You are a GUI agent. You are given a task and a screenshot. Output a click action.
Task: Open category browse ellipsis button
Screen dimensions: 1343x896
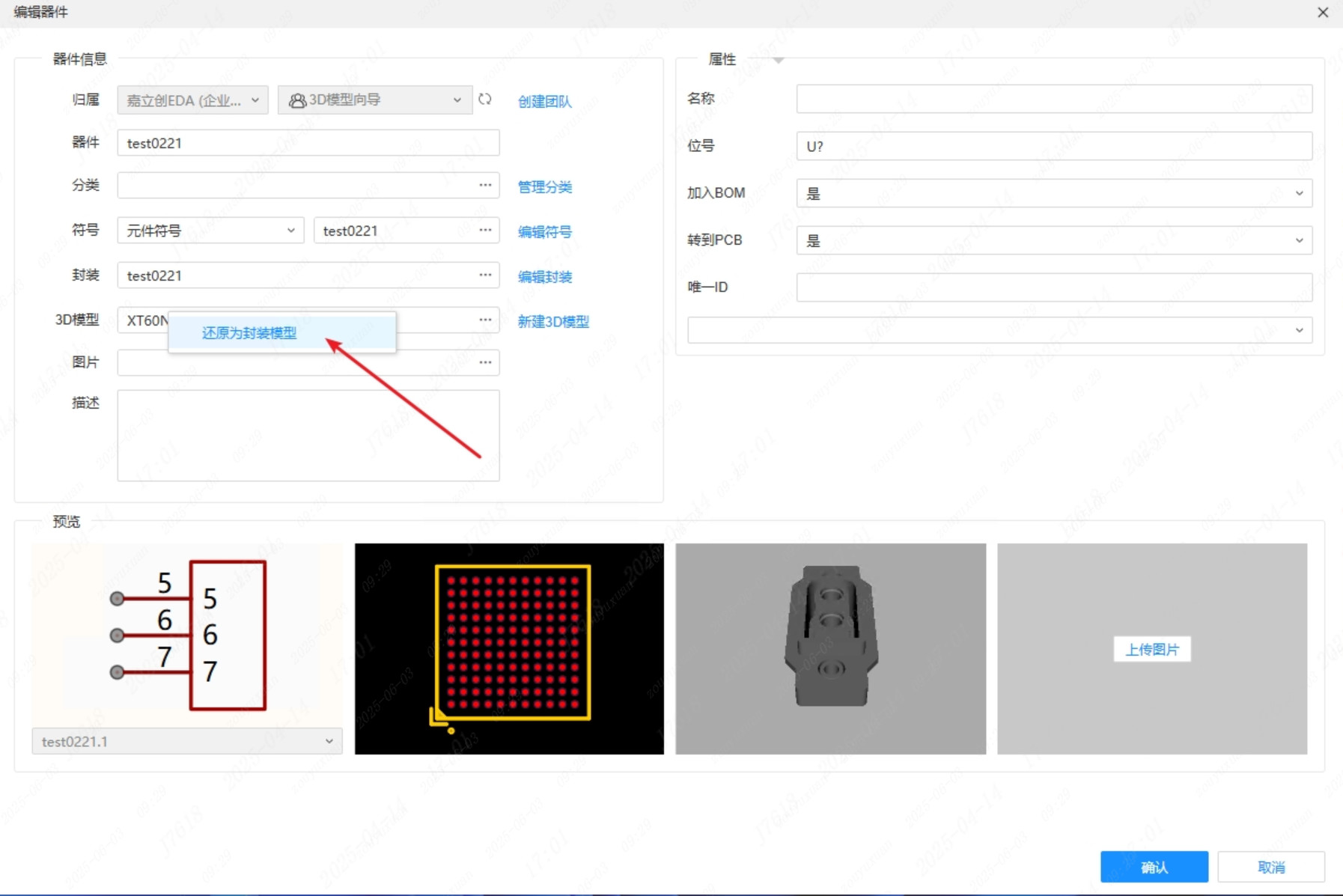click(x=485, y=185)
